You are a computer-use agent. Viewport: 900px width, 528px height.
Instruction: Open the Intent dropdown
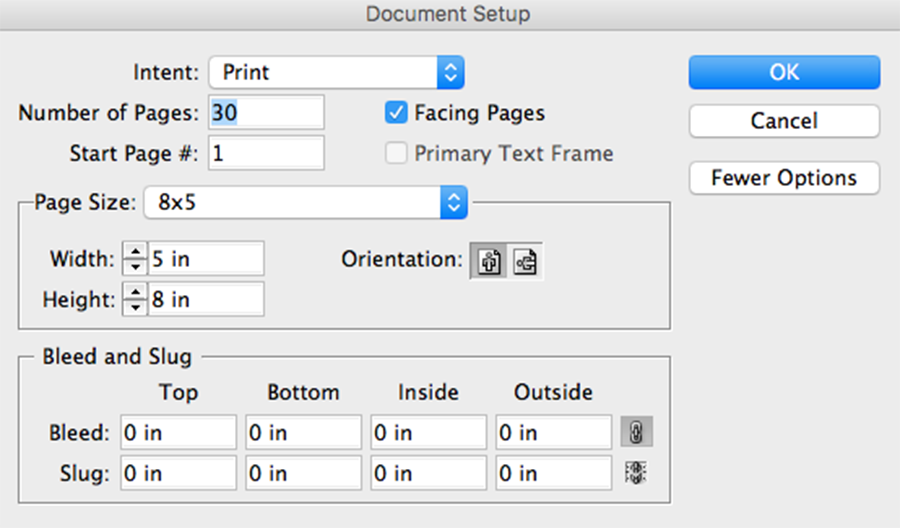tap(337, 72)
